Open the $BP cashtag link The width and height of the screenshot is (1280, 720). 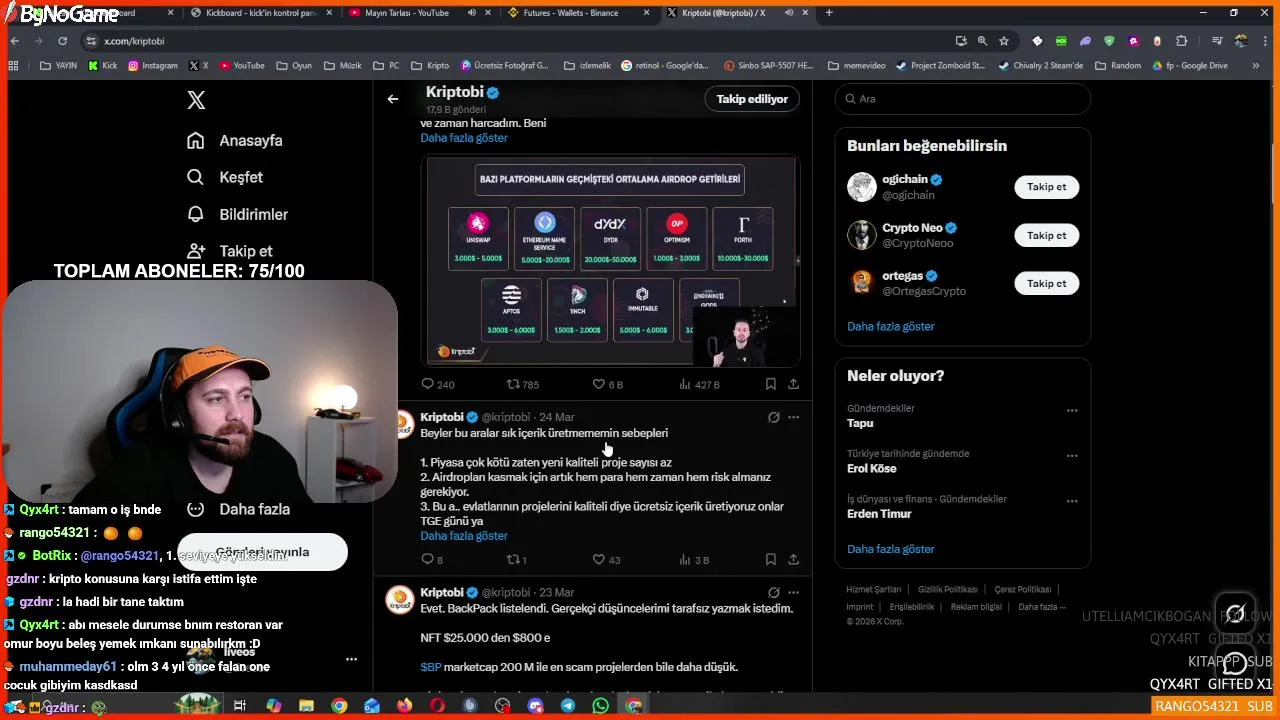pyautogui.click(x=430, y=667)
